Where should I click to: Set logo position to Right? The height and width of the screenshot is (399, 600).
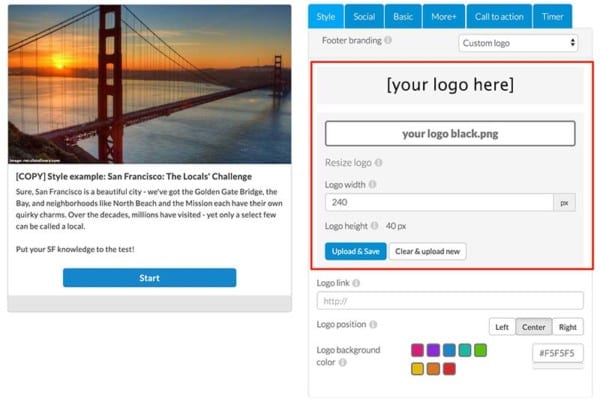[567, 327]
